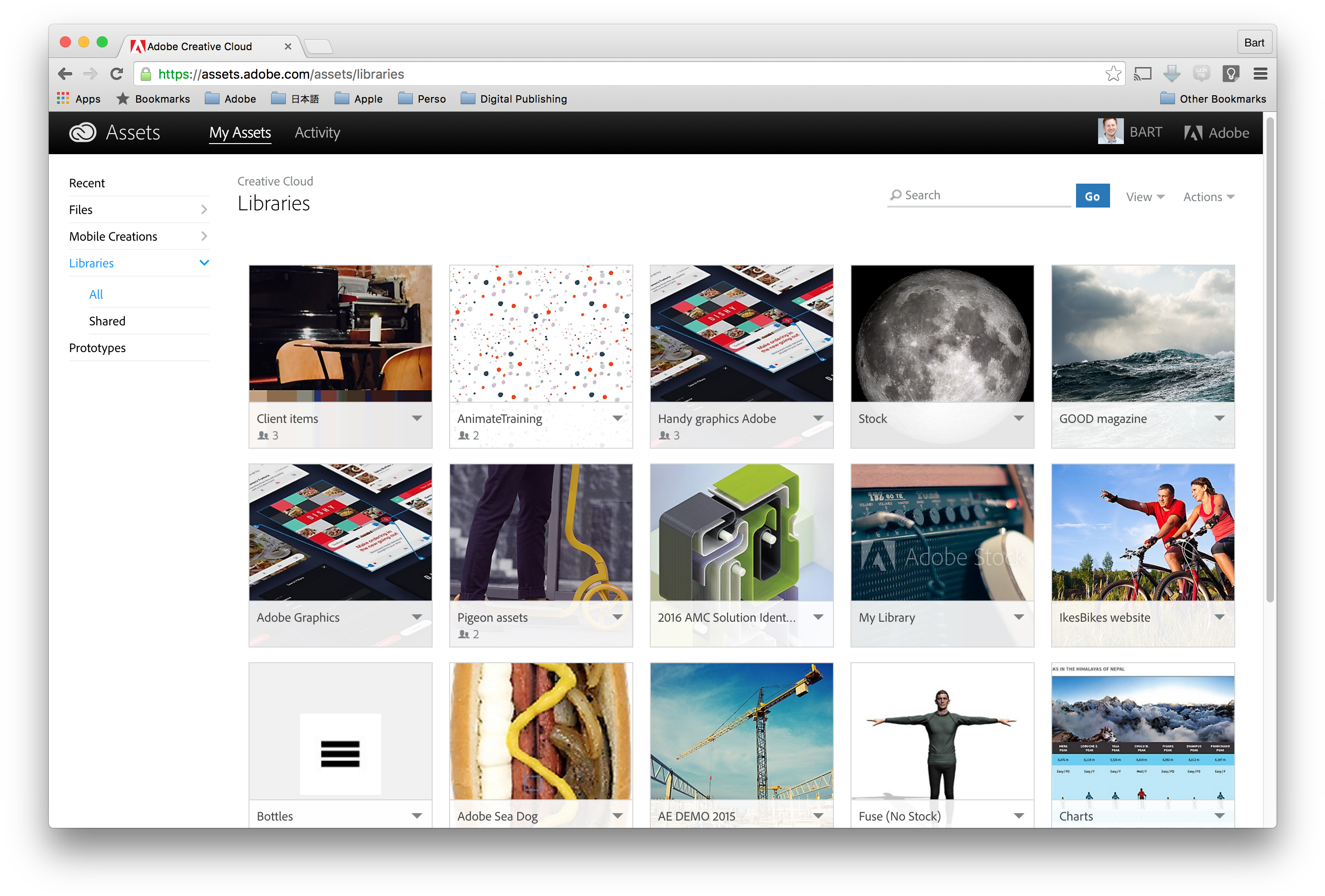
Task: Click the BART username in header
Action: click(x=1146, y=132)
